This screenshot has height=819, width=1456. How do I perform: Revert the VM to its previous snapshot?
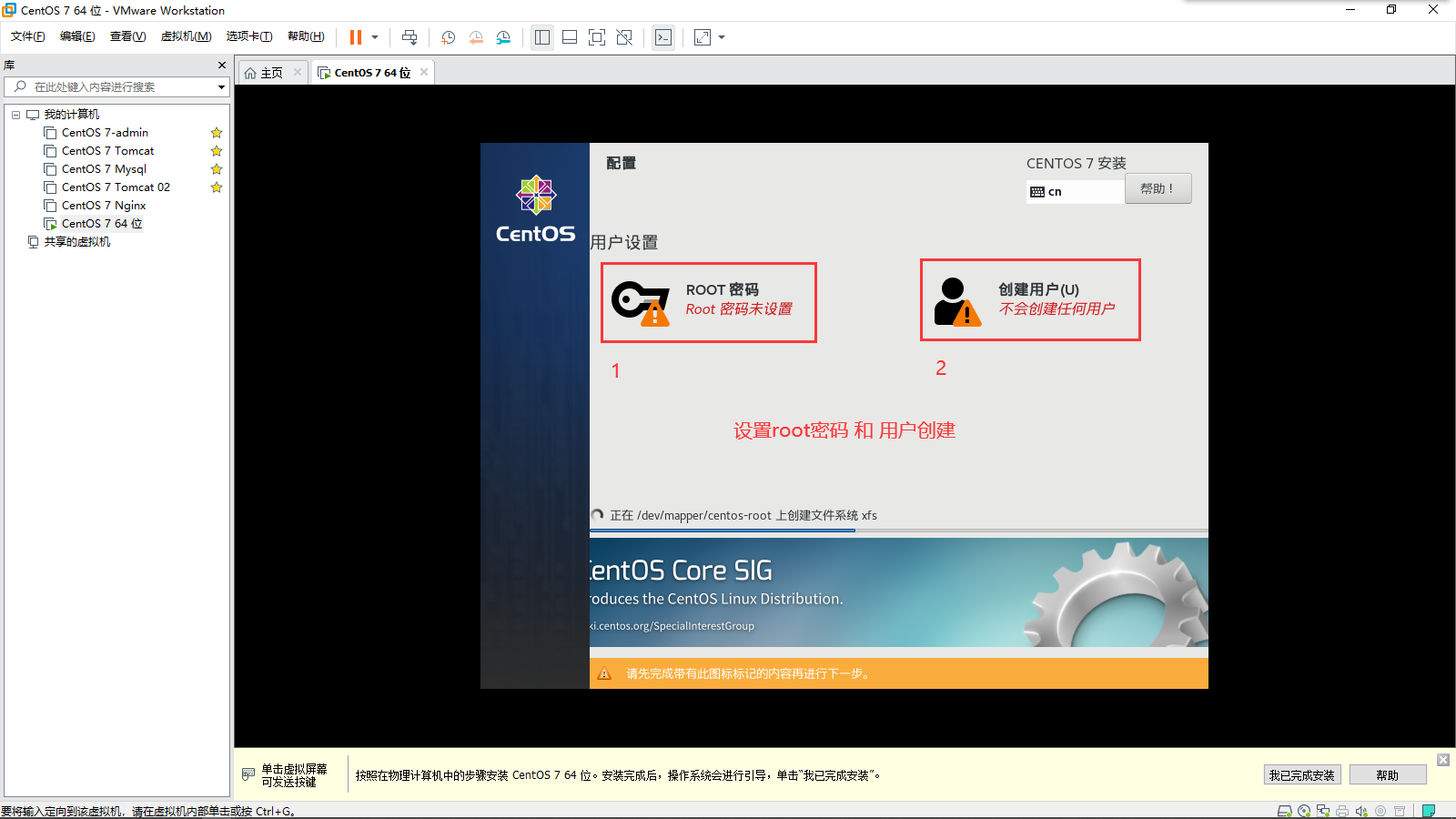pyautogui.click(x=476, y=37)
